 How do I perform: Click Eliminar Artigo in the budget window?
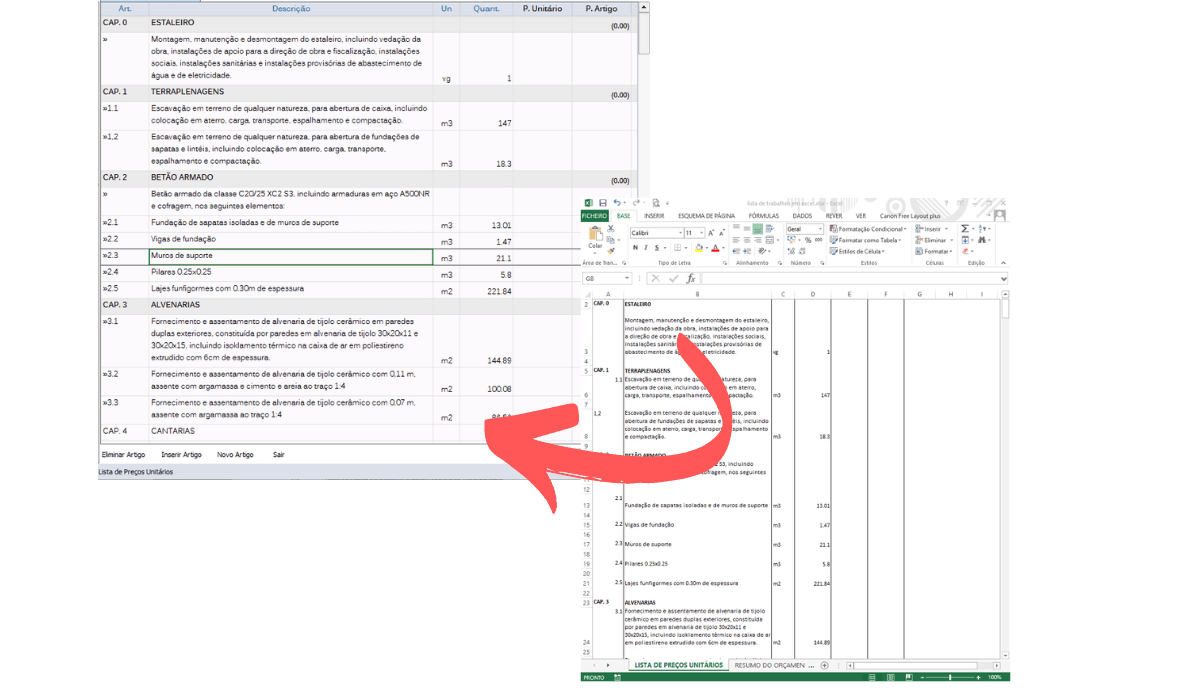click(123, 455)
